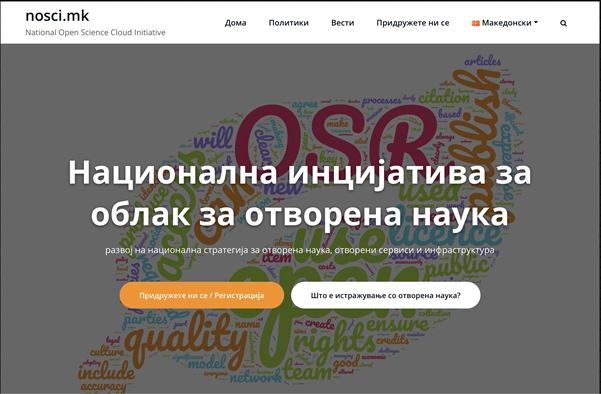The height and width of the screenshot is (394, 601).
Task: Click the развој на национална стратегија subtitle
Action: pos(300,250)
